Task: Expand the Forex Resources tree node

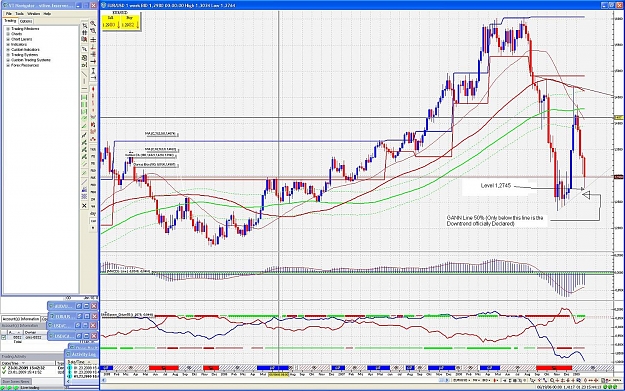Action: point(8,65)
